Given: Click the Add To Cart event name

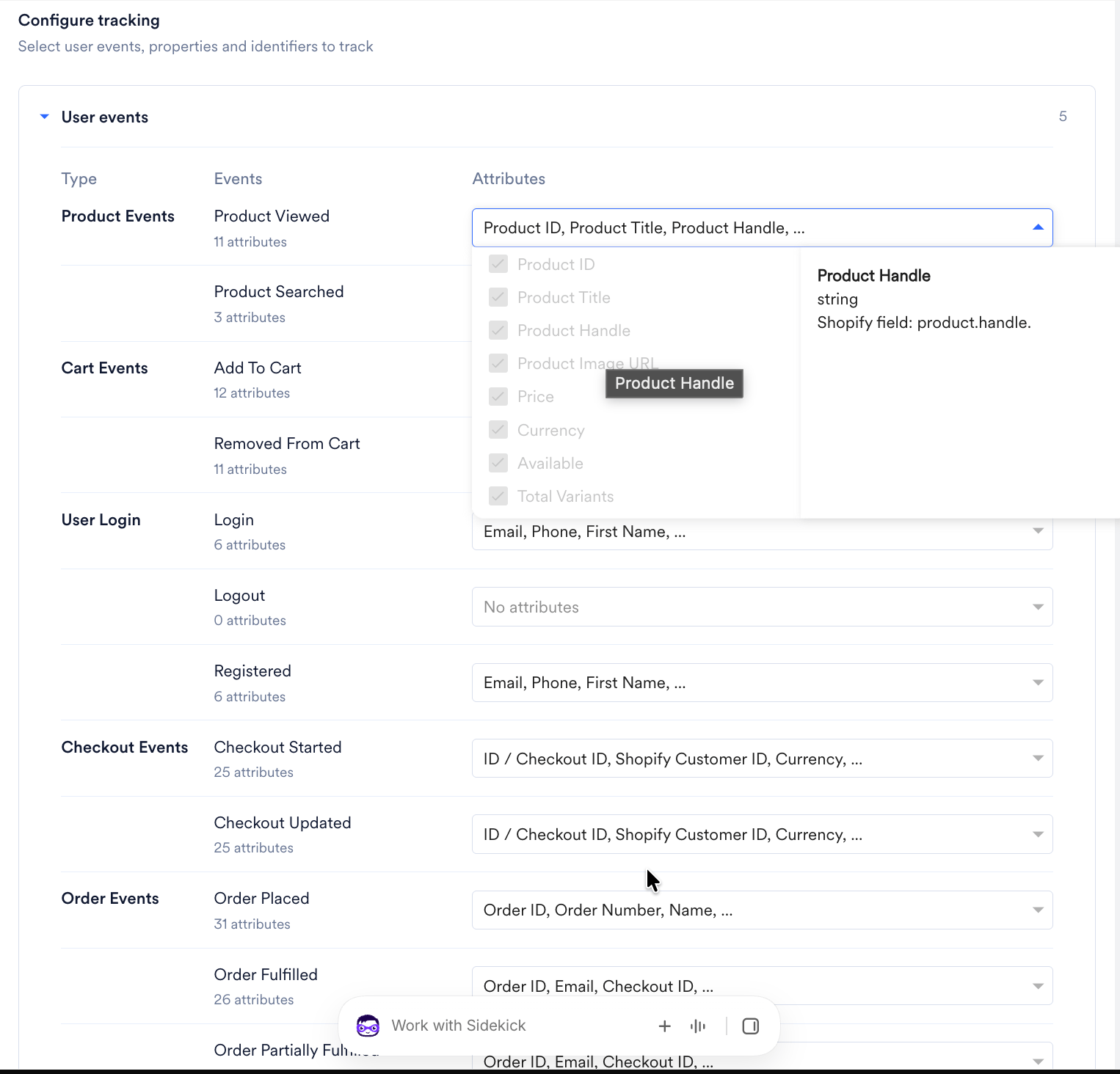Looking at the screenshot, I should click(x=258, y=368).
